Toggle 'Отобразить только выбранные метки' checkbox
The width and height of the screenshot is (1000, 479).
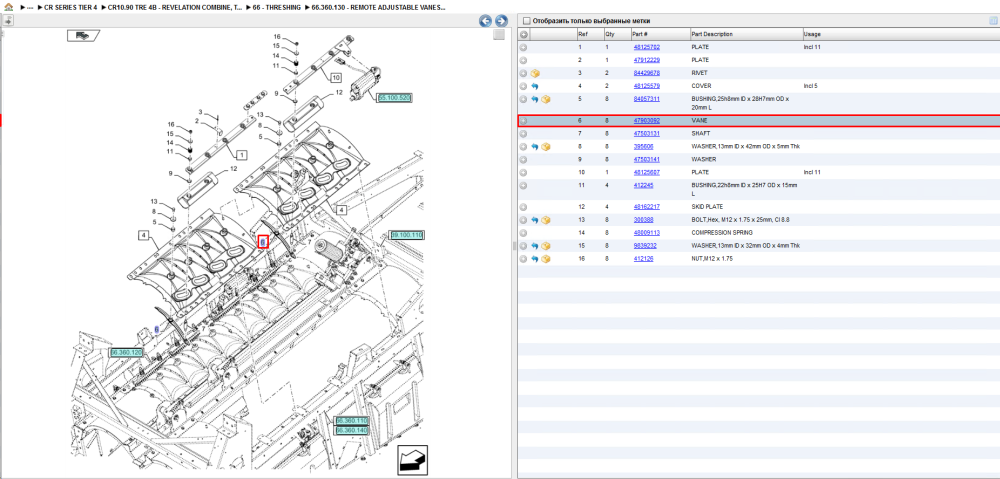pos(526,20)
